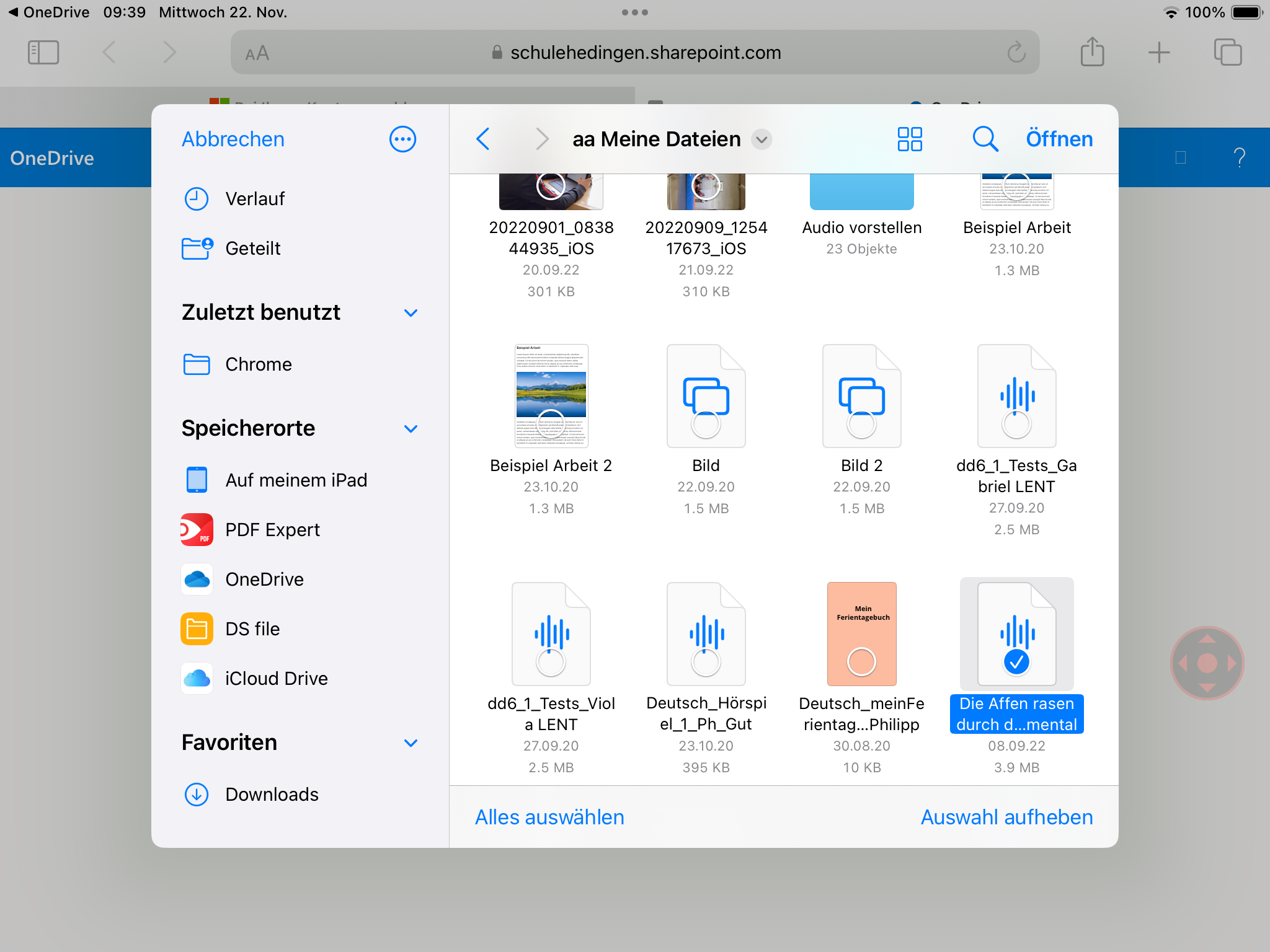
Task: Open the aa Meine Dateien folder dropdown
Action: coord(762,139)
